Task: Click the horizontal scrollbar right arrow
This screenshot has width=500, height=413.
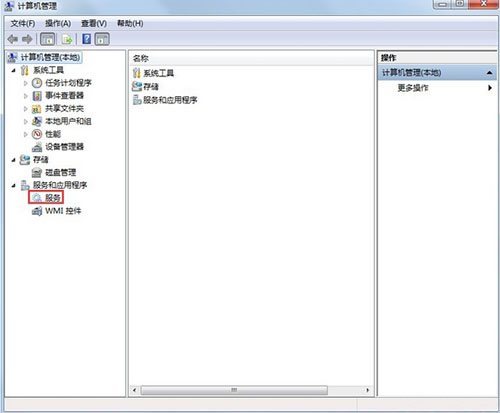Action: pyautogui.click(x=367, y=390)
